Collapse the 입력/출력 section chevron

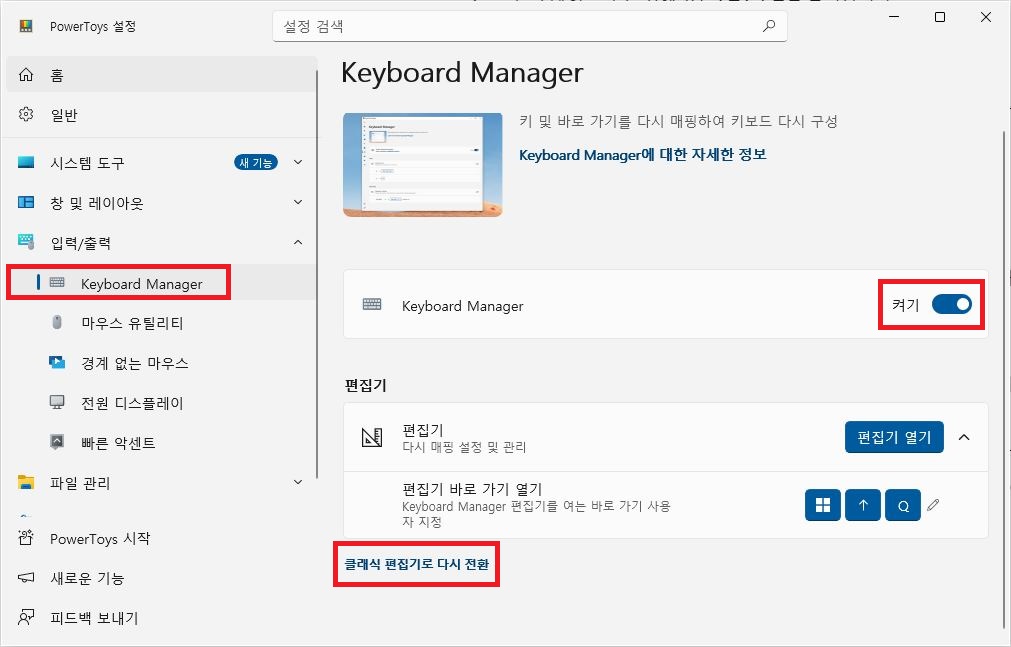298,243
